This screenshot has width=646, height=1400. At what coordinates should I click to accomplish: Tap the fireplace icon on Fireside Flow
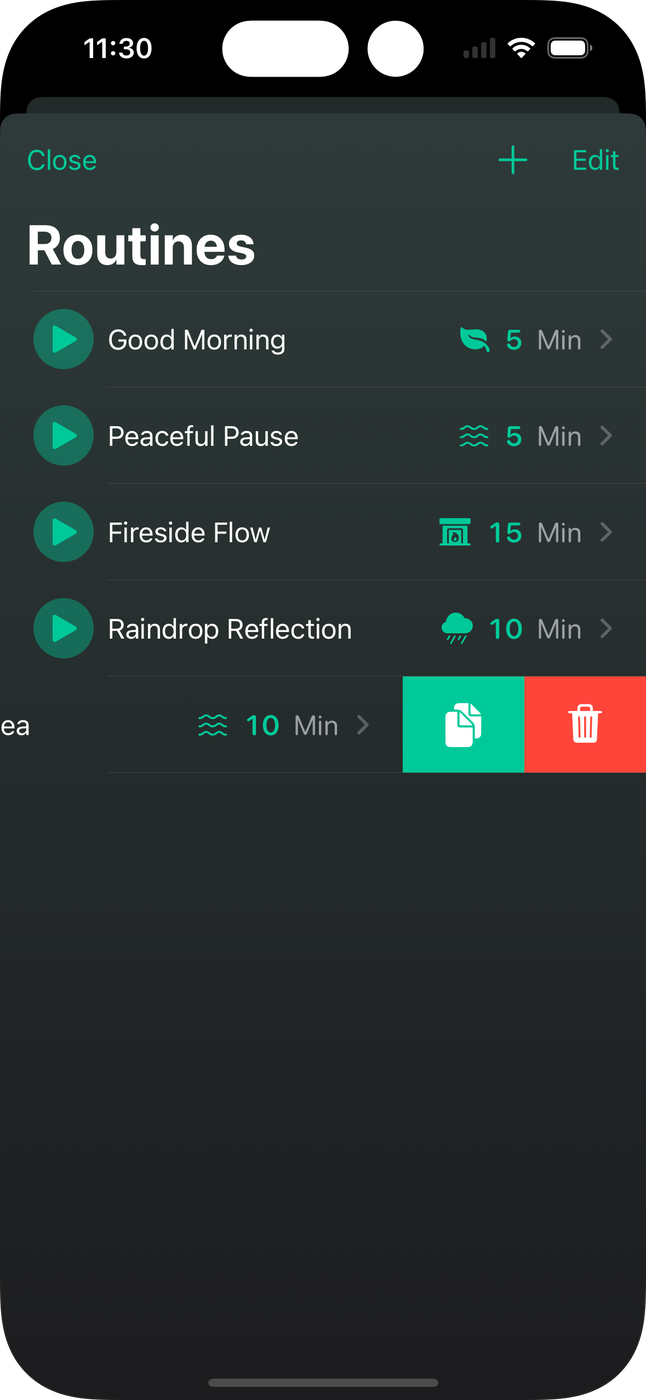point(455,532)
